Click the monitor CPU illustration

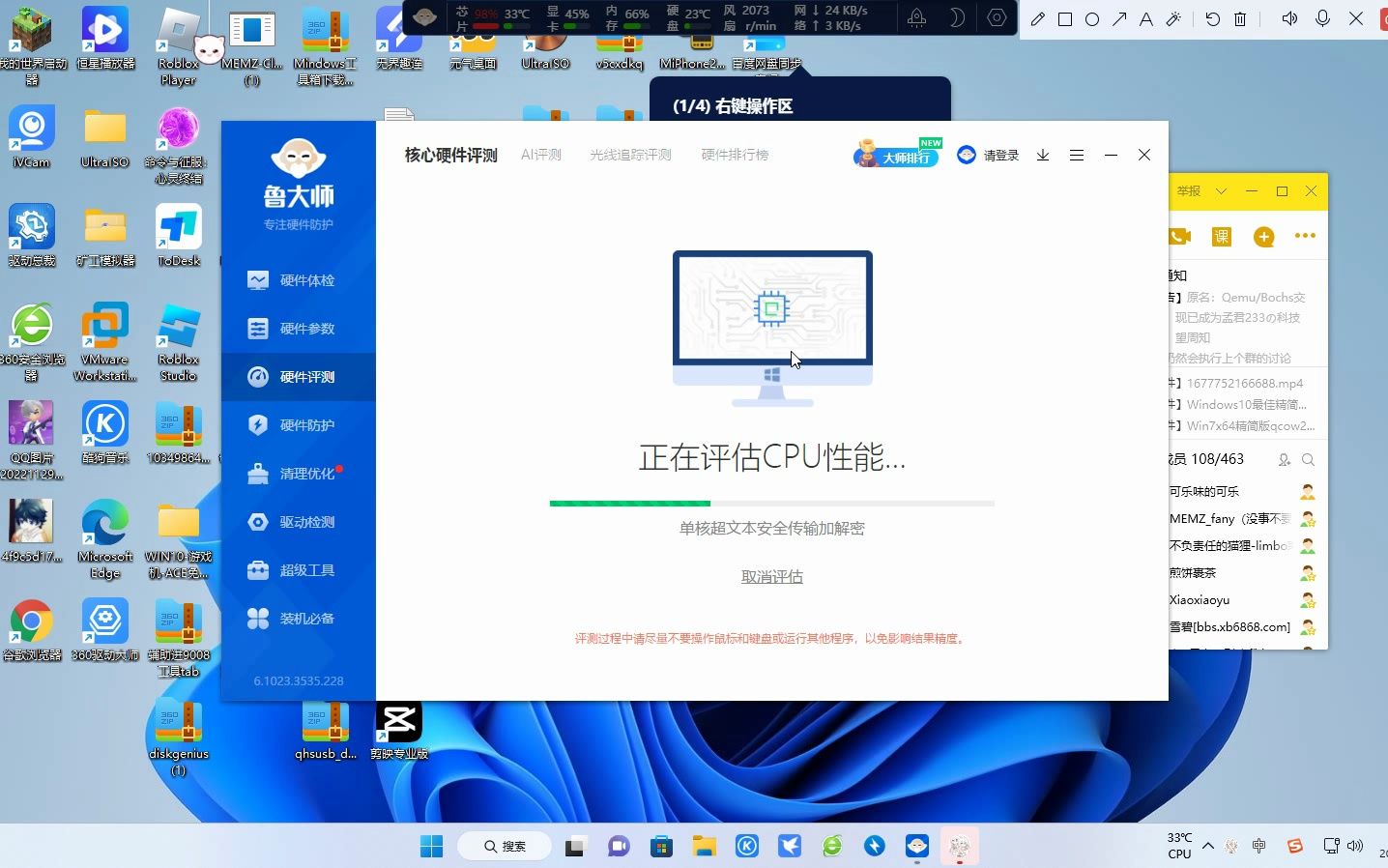(772, 329)
